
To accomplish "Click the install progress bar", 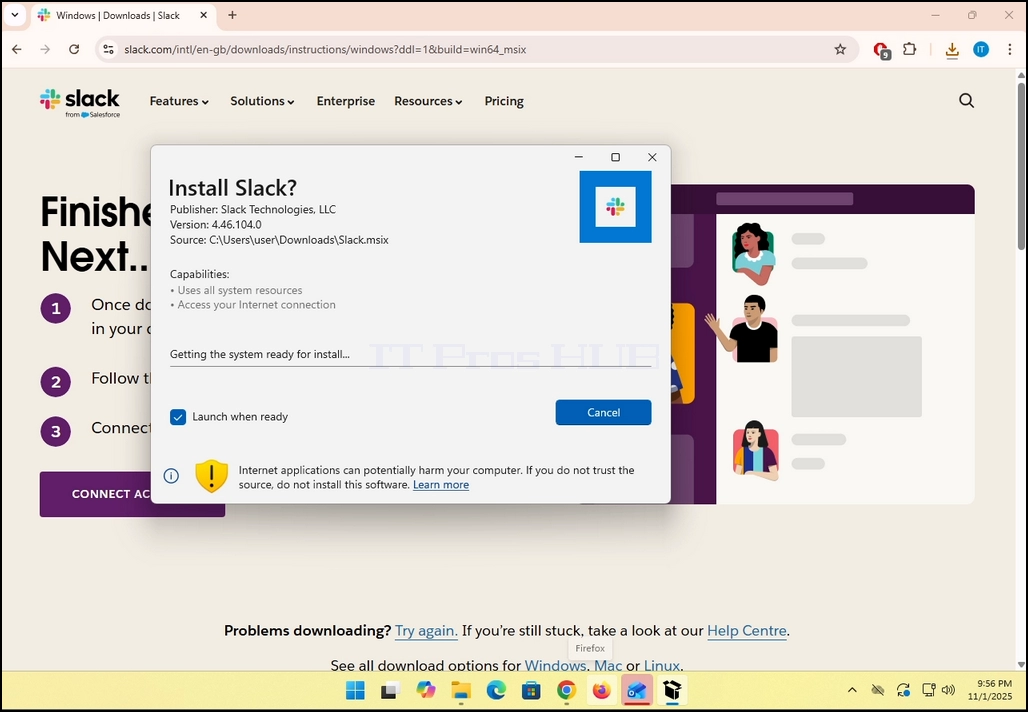I will click(x=410, y=366).
